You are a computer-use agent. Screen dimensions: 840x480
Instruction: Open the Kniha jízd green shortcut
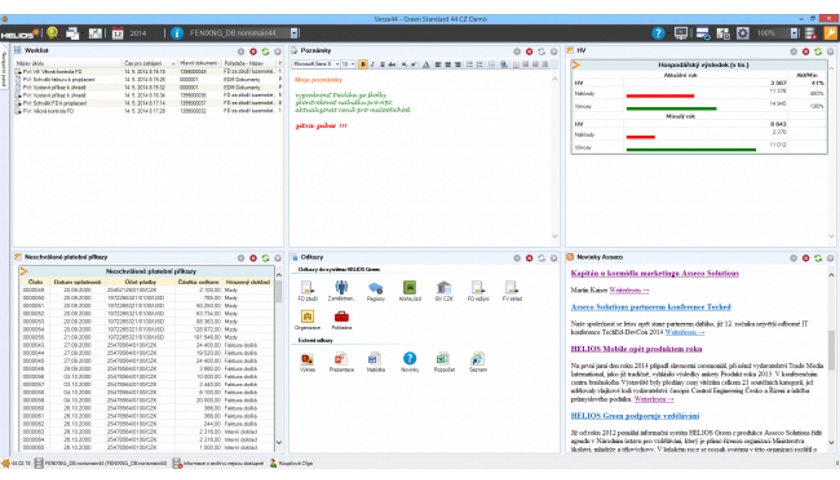tap(410, 291)
